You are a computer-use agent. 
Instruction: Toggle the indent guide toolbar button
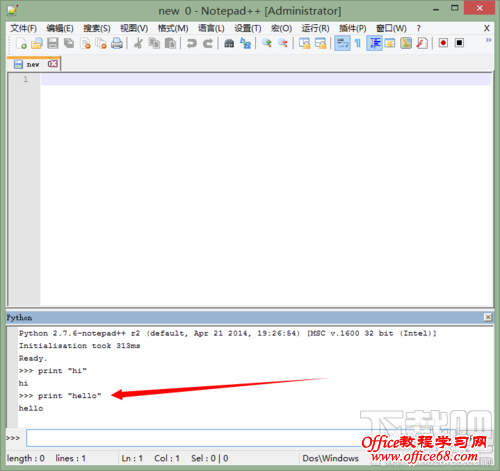pos(374,43)
